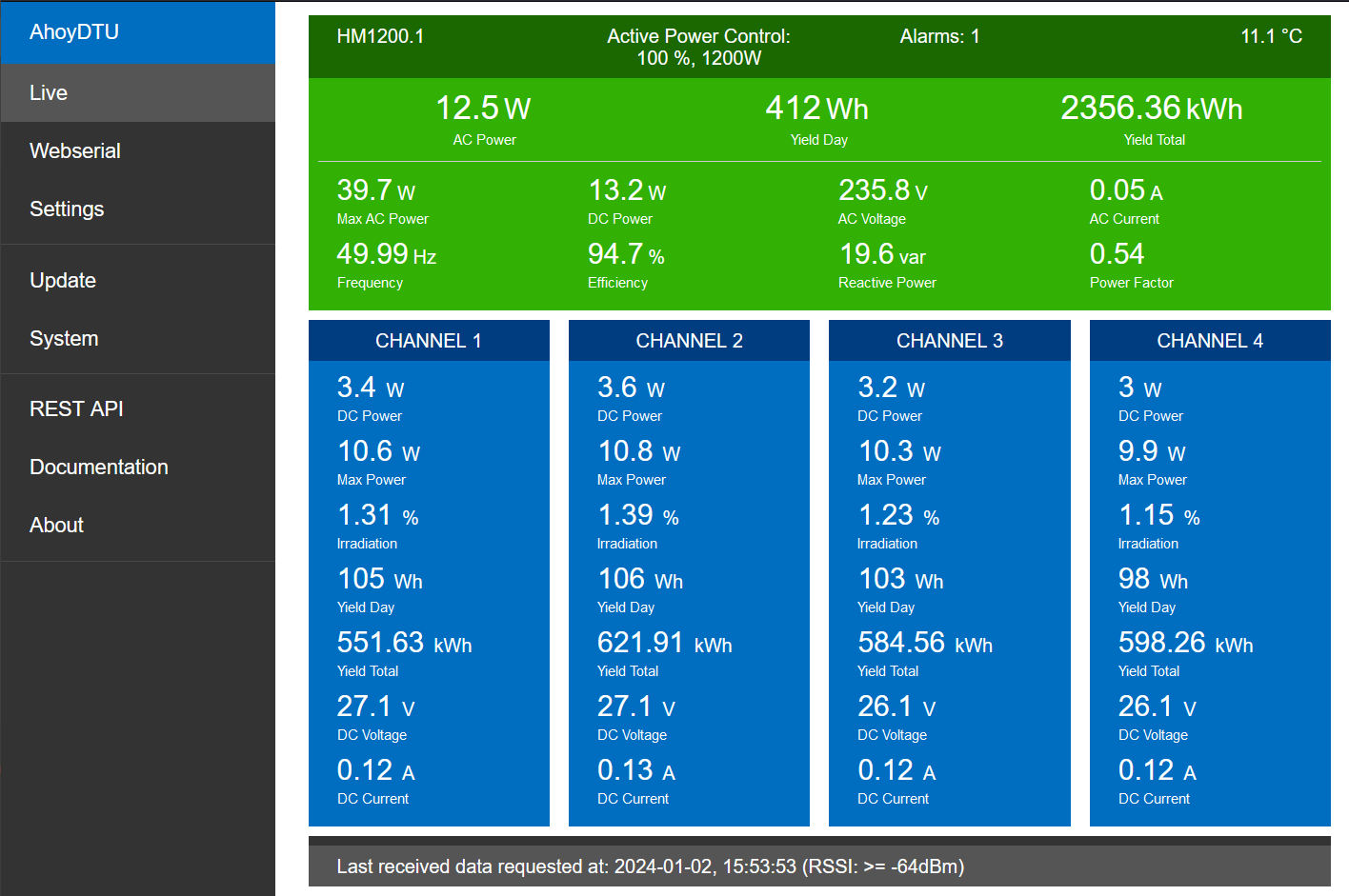Click the 12.5 W AC Power value
This screenshot has width=1349, height=896.
point(483,109)
